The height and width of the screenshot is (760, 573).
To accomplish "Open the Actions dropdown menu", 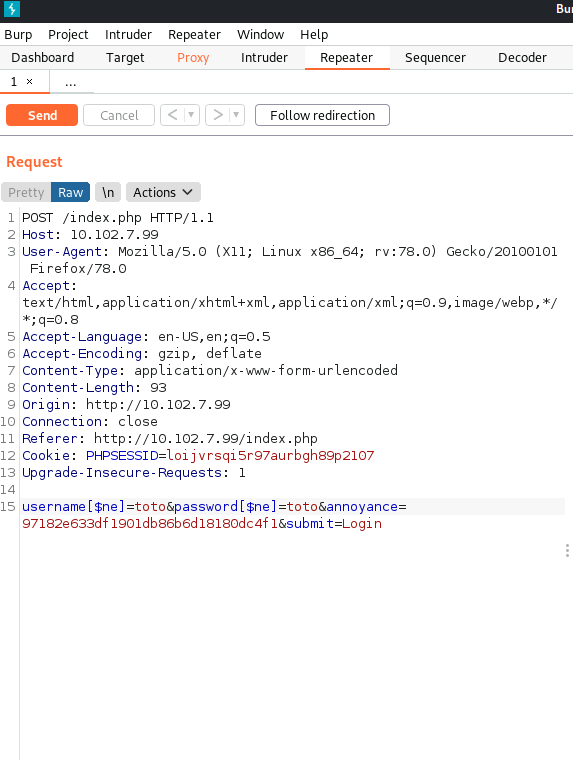I will (x=163, y=192).
